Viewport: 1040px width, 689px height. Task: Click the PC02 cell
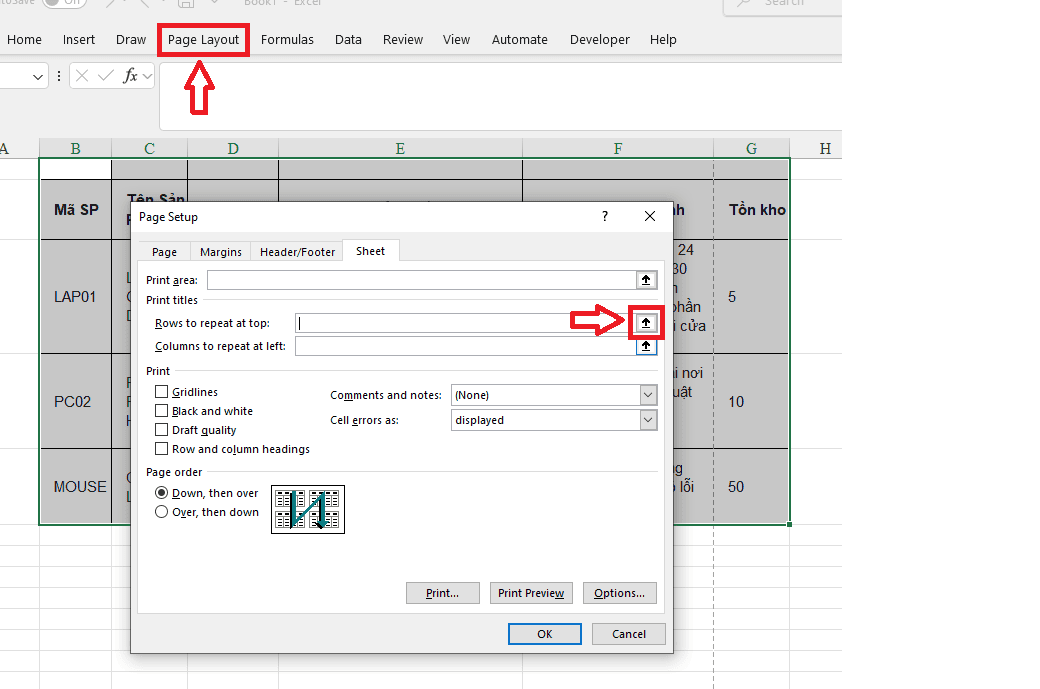pos(76,402)
